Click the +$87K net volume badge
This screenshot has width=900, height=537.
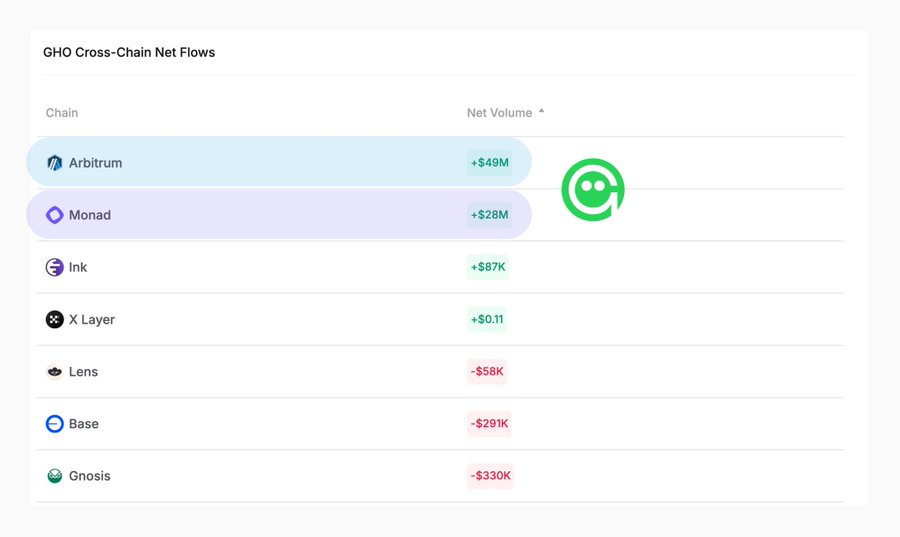click(488, 267)
